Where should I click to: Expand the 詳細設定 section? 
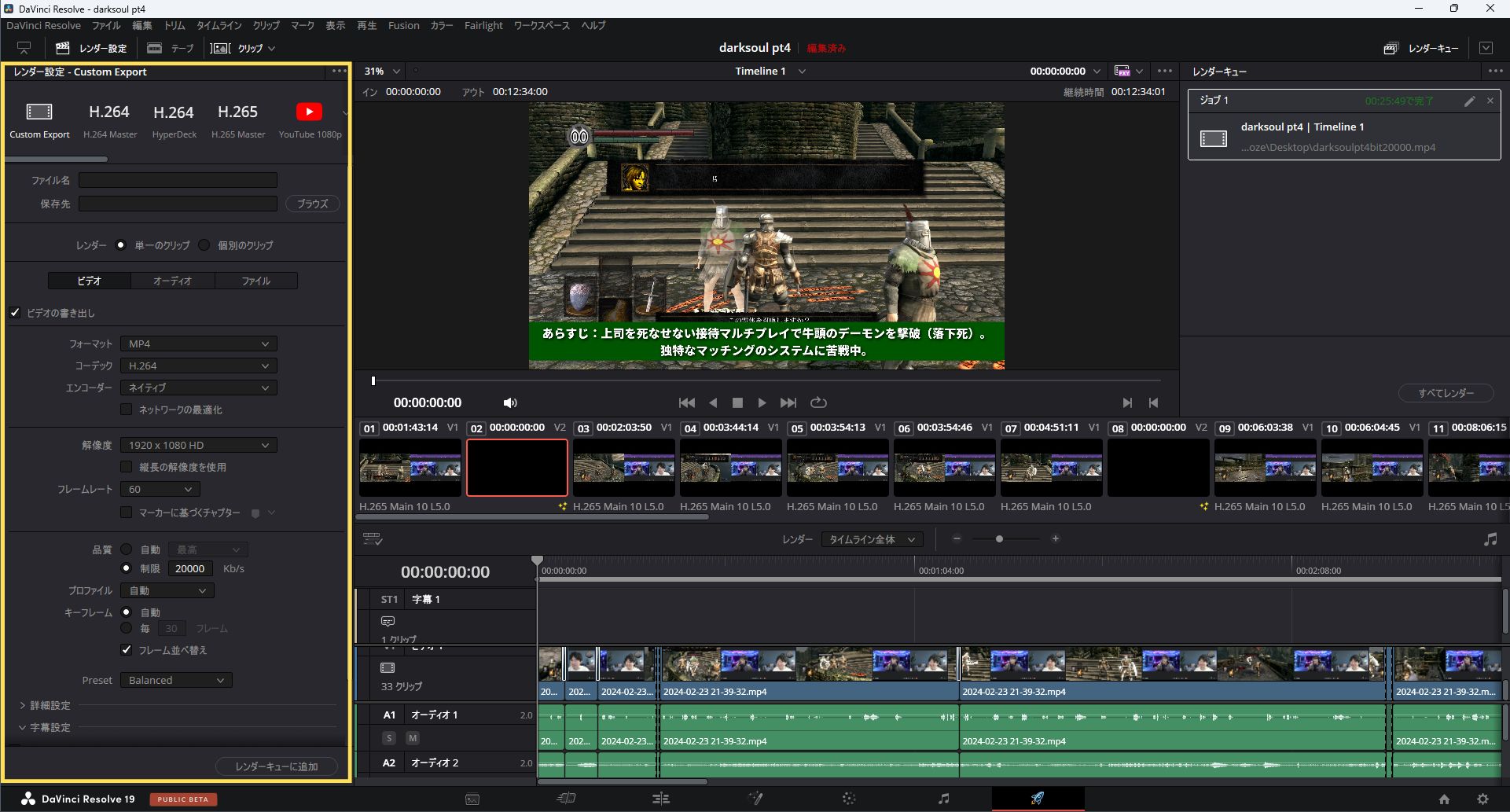coord(45,705)
